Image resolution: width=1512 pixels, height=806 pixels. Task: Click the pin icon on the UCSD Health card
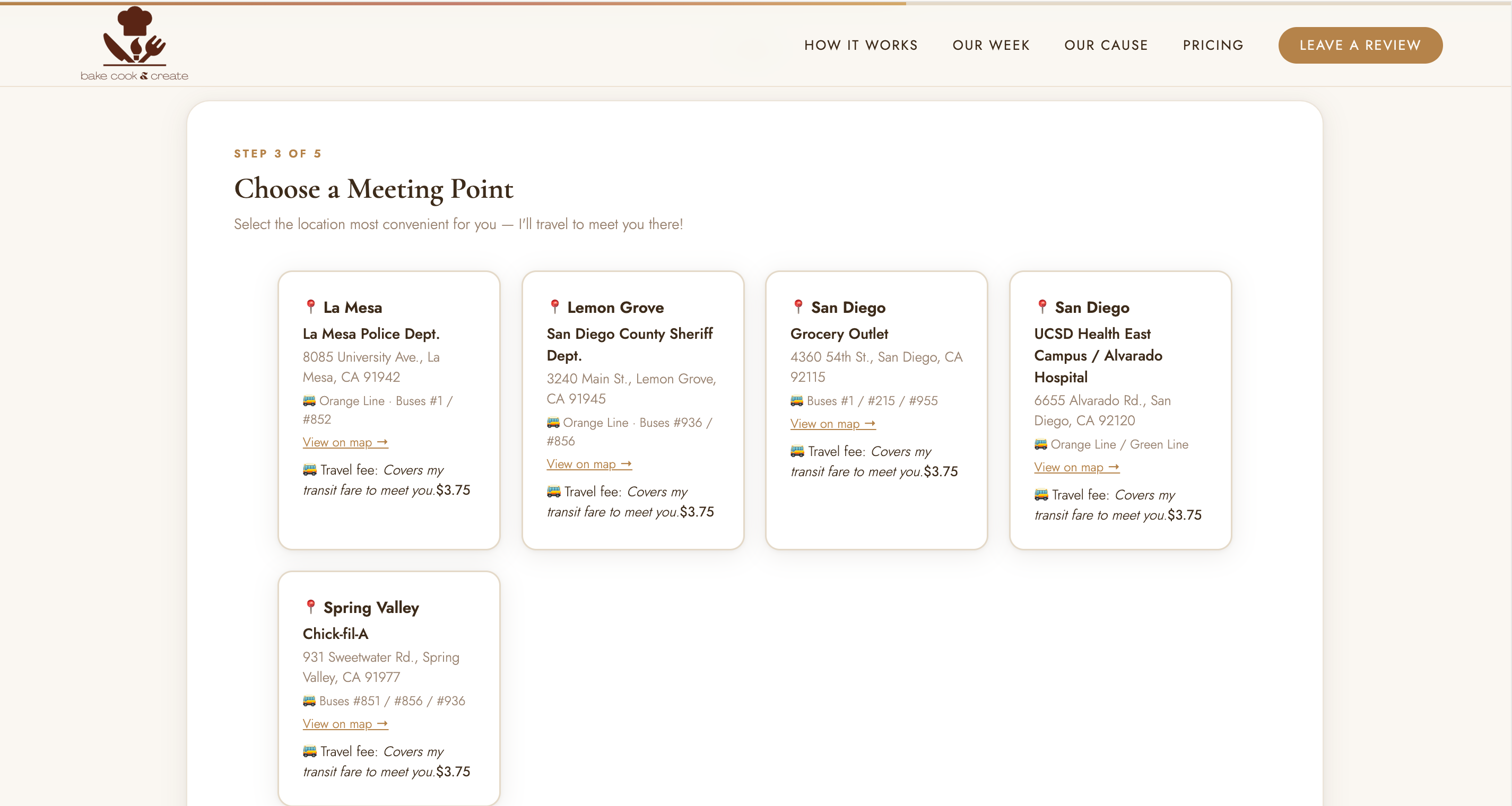[x=1042, y=306]
